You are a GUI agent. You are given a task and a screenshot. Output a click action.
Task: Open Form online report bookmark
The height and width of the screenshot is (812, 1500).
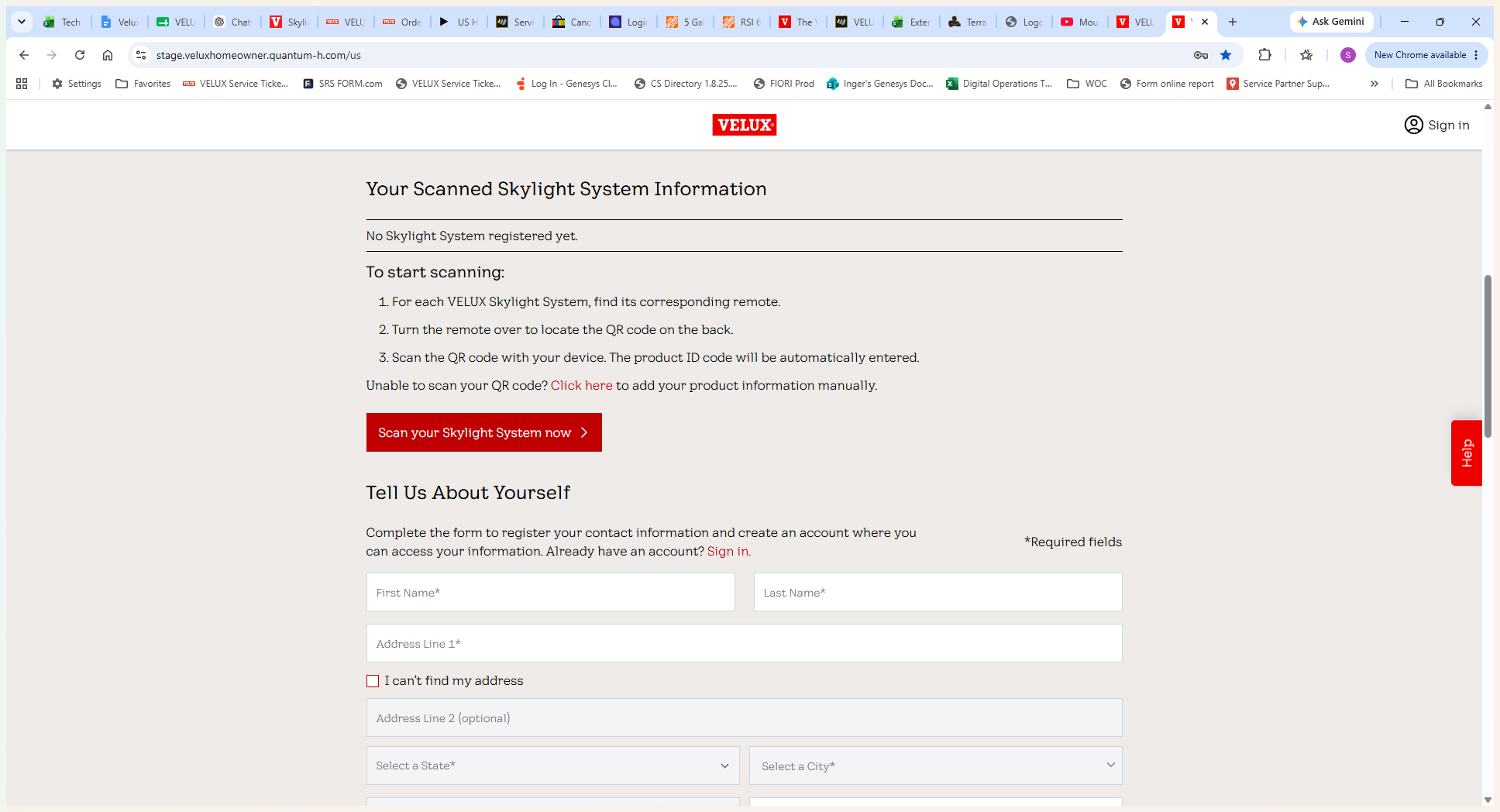tap(1167, 84)
